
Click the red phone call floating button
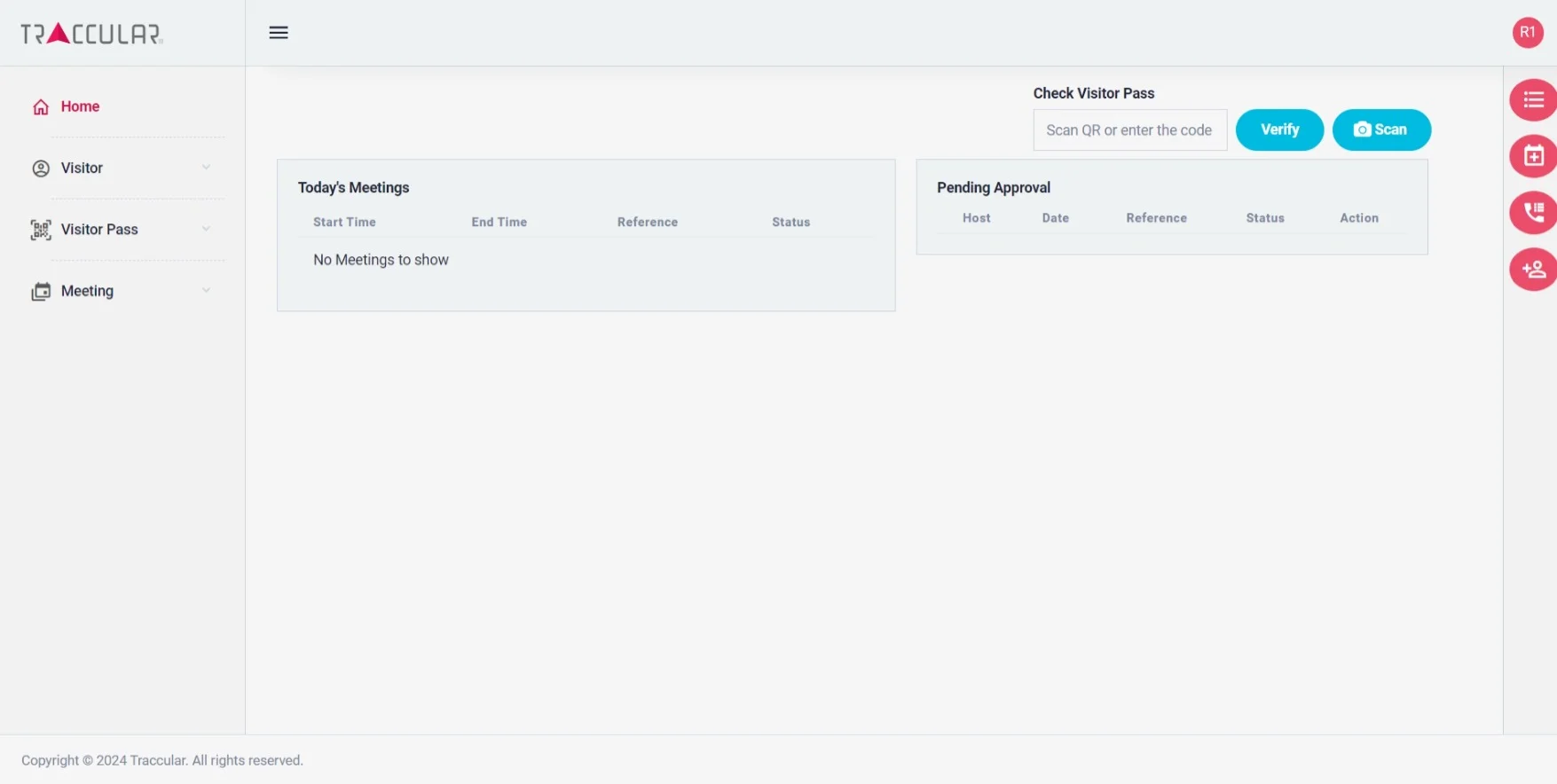pyautogui.click(x=1532, y=213)
